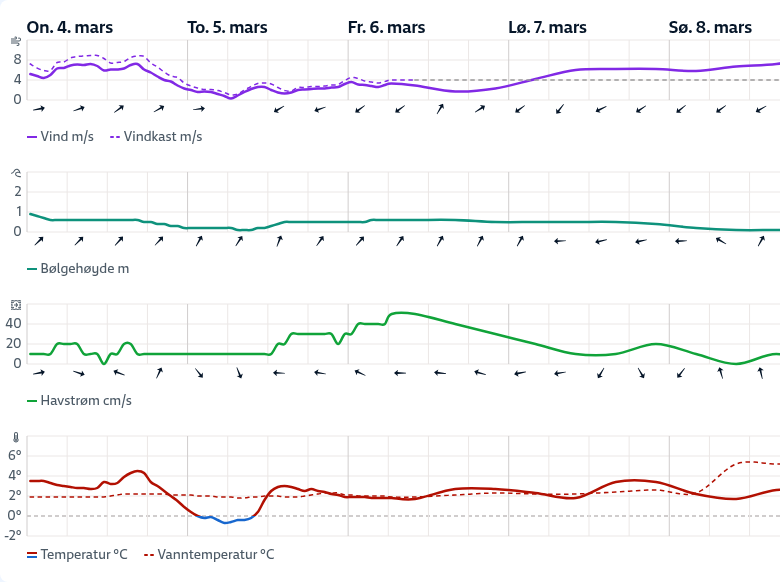Click the red-blue swatch beside 'Temperatur °C'
This screenshot has width=780, height=582.
32,555
